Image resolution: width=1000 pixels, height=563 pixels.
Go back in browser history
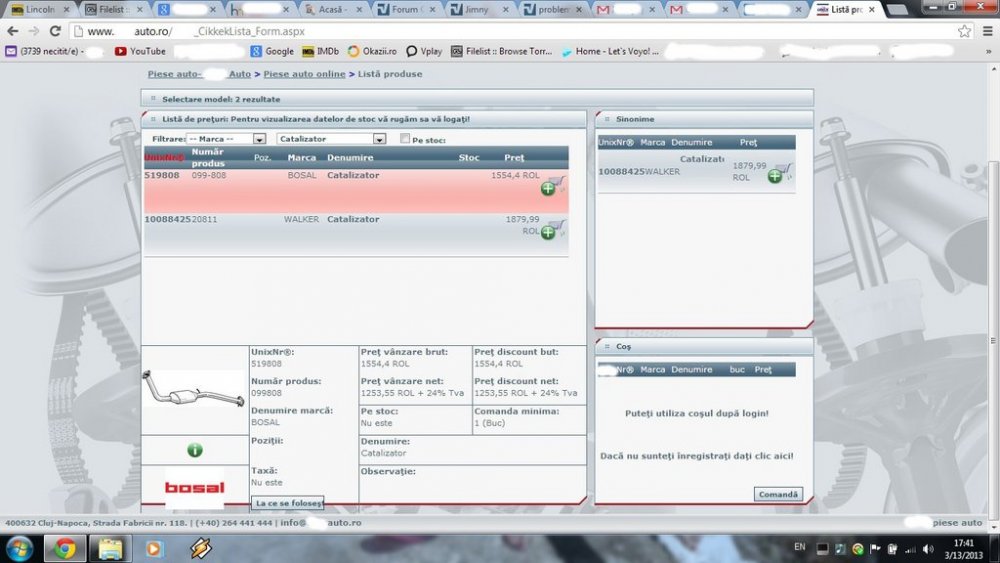[x=13, y=31]
